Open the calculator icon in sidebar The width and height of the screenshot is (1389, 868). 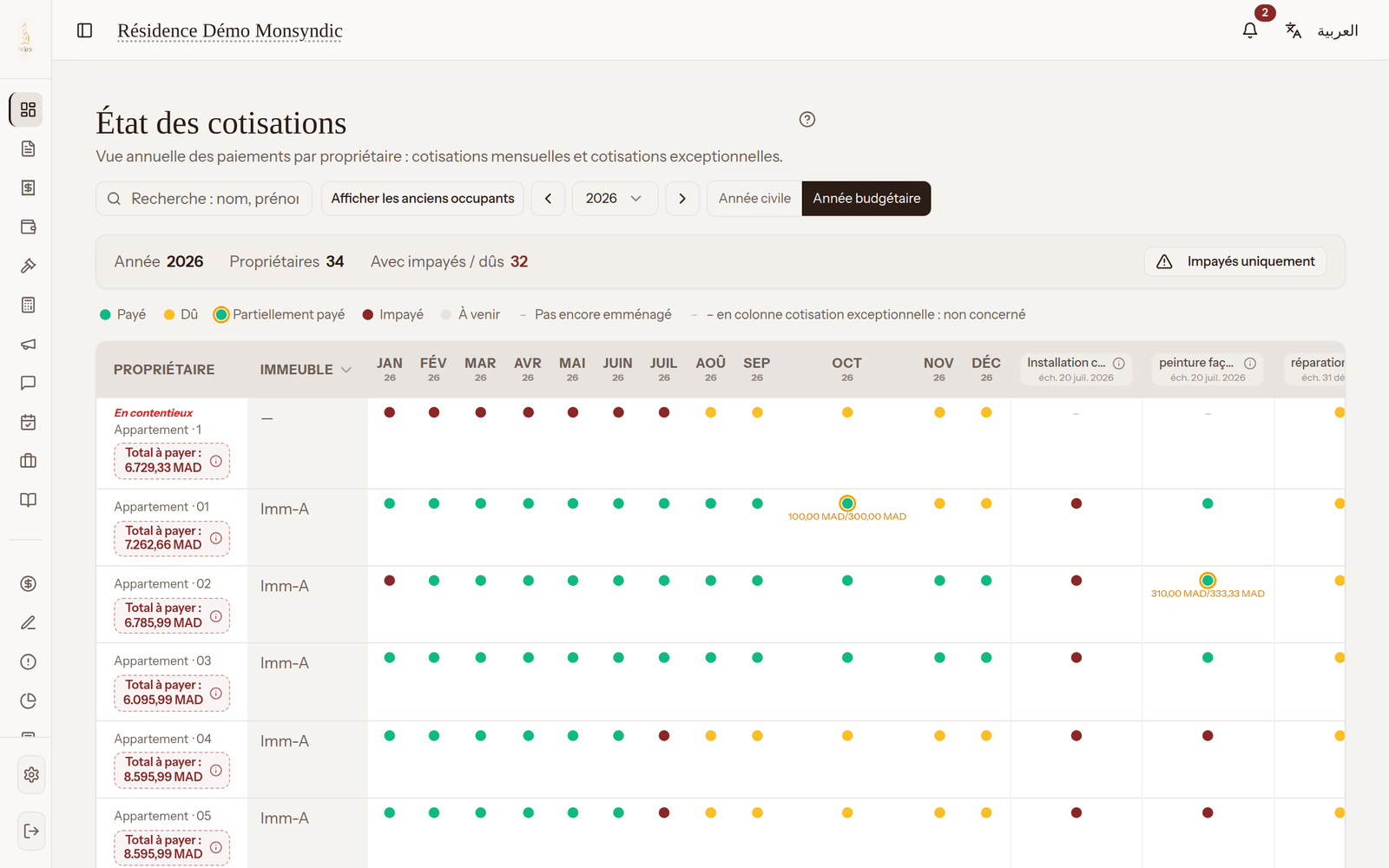click(28, 305)
